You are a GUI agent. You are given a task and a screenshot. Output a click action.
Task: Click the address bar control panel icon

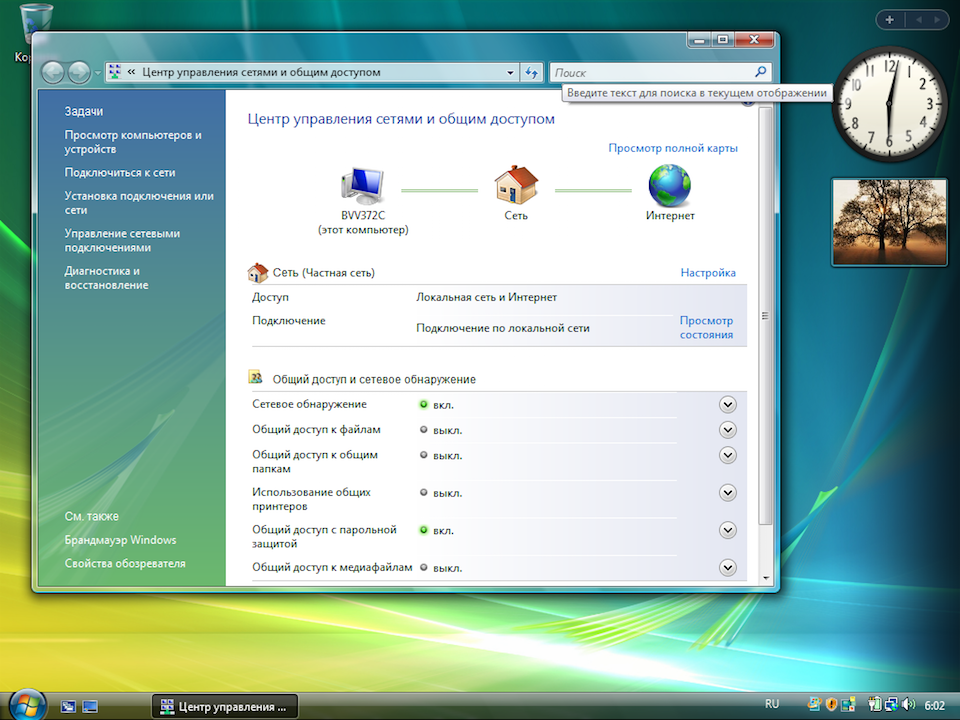[x=114, y=72]
